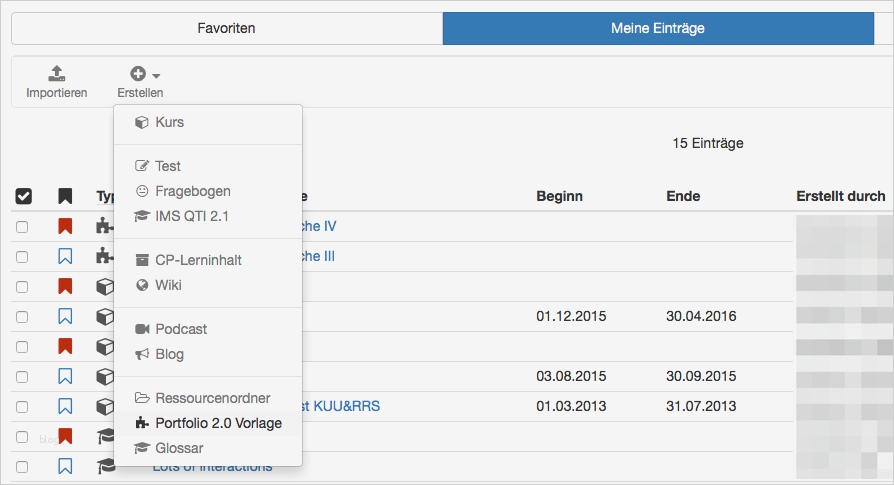Click the Importieren button label
894x485 pixels.
(x=56, y=93)
